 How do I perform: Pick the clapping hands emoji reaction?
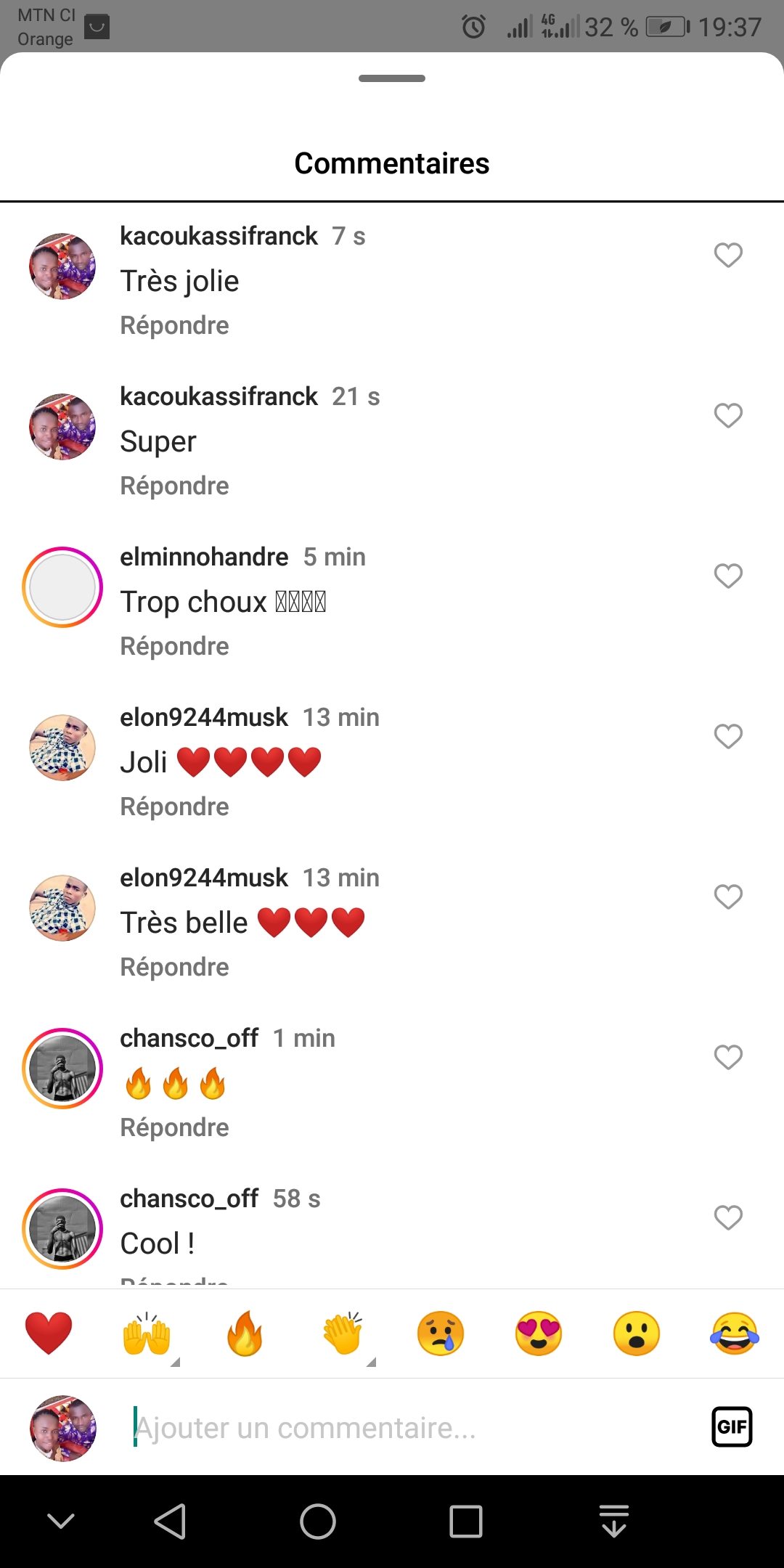coord(343,1334)
